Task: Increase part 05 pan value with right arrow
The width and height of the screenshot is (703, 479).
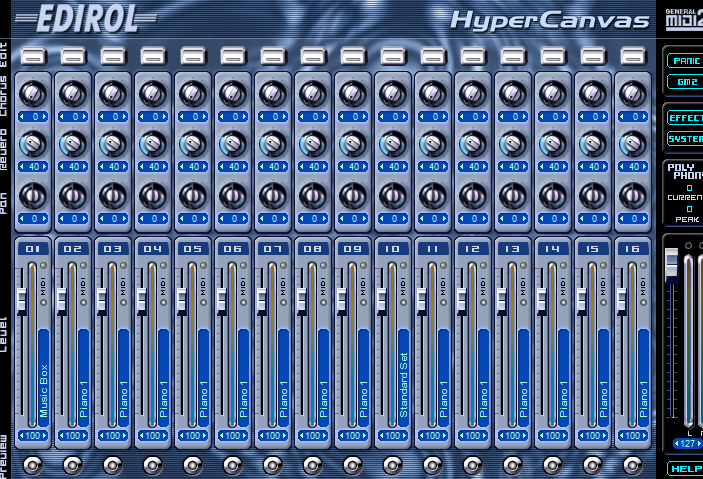Action: [204, 218]
